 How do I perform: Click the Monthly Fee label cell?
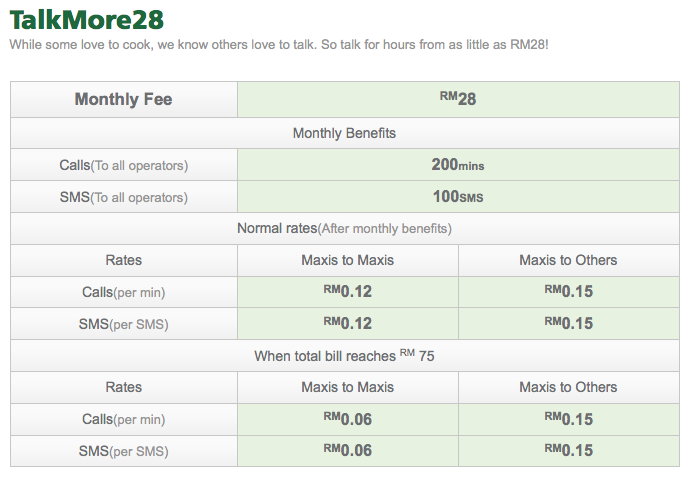click(x=124, y=99)
